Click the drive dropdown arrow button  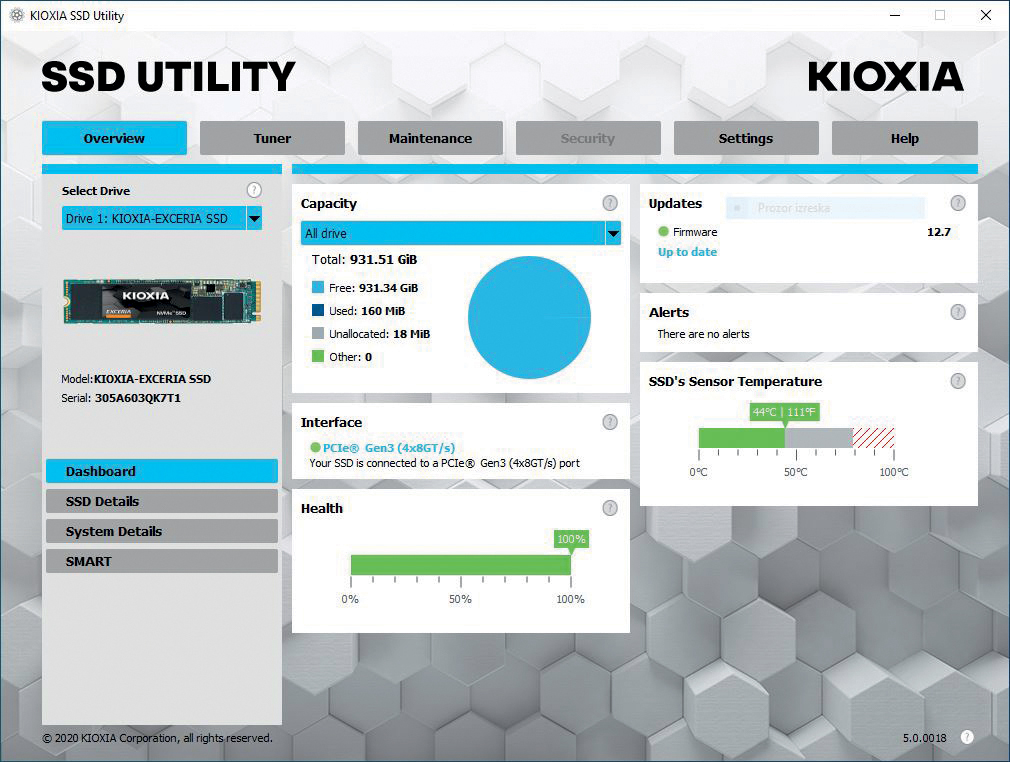[x=254, y=218]
